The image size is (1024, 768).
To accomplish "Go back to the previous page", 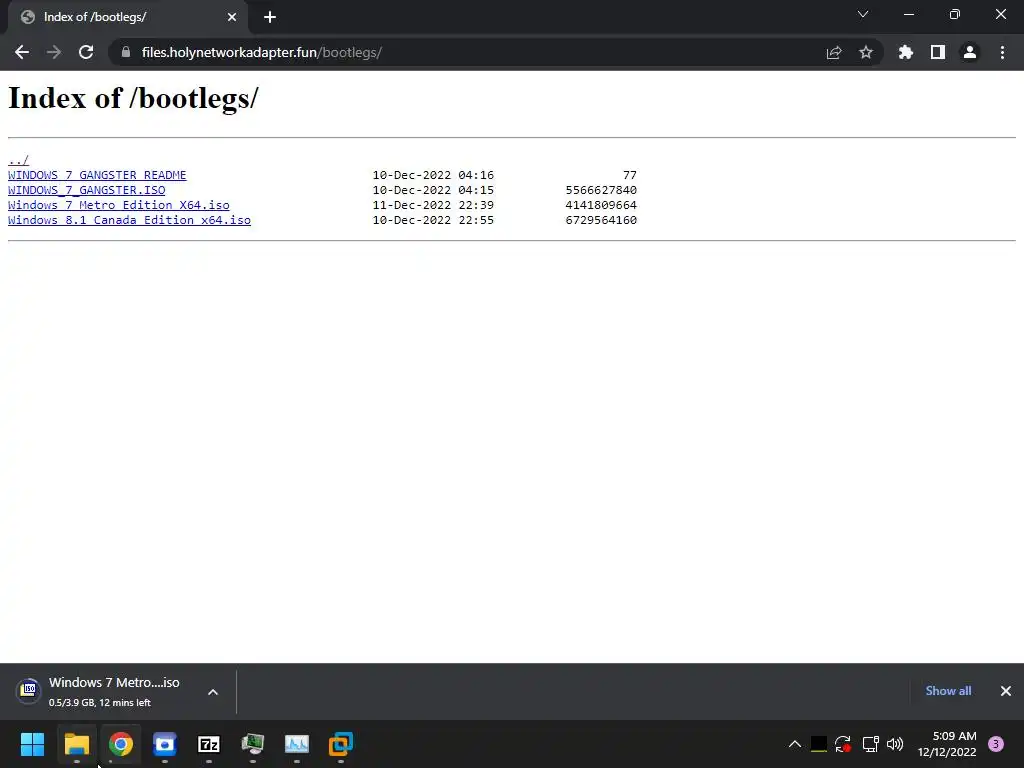I will click(x=22, y=52).
